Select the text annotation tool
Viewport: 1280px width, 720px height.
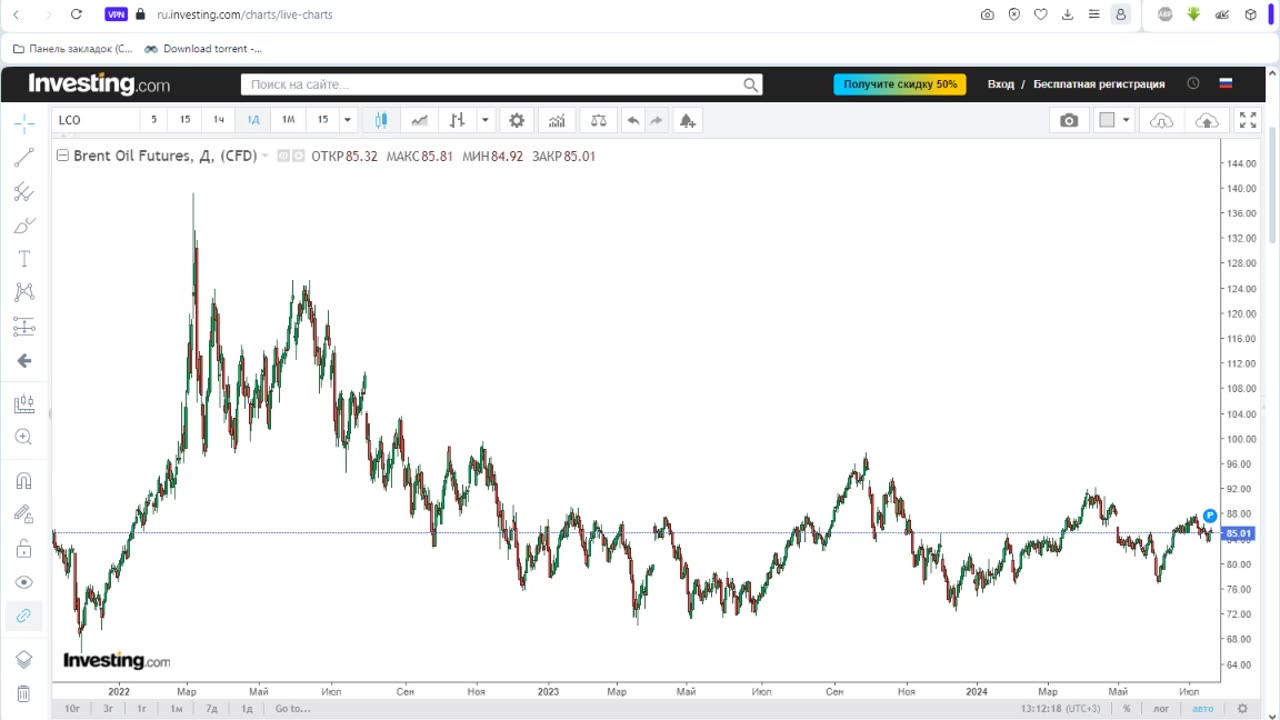[x=24, y=258]
